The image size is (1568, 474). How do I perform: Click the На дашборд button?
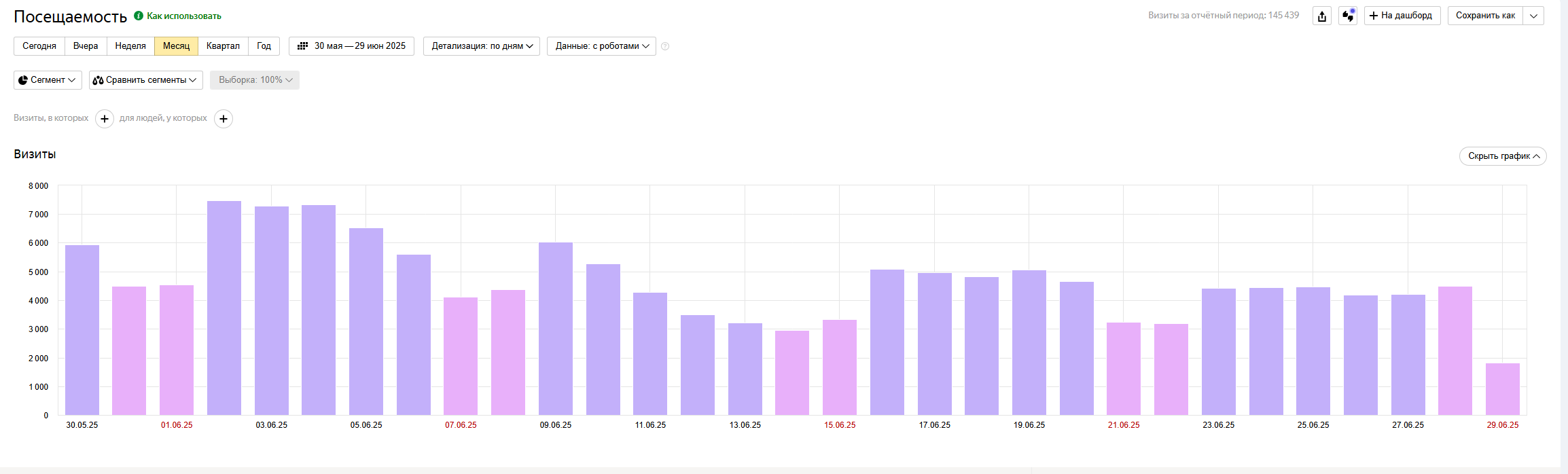pyautogui.click(x=1402, y=16)
